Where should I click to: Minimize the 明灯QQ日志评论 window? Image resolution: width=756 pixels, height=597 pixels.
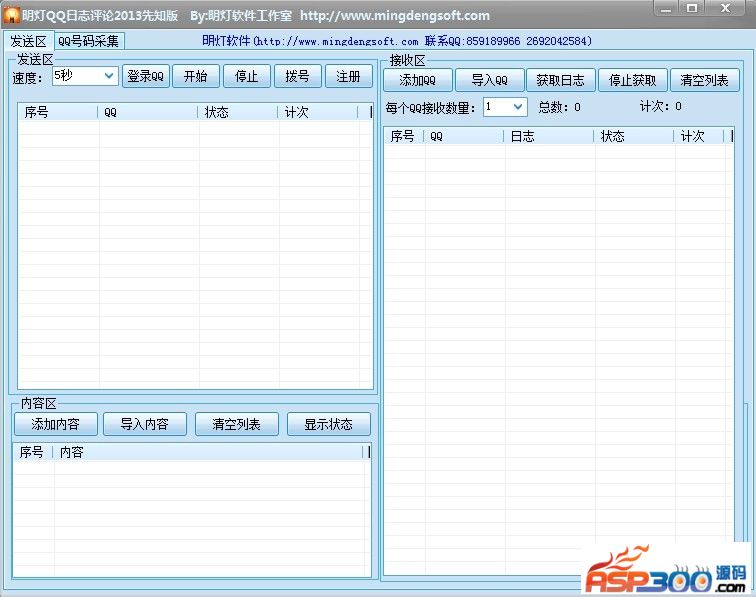pos(666,8)
